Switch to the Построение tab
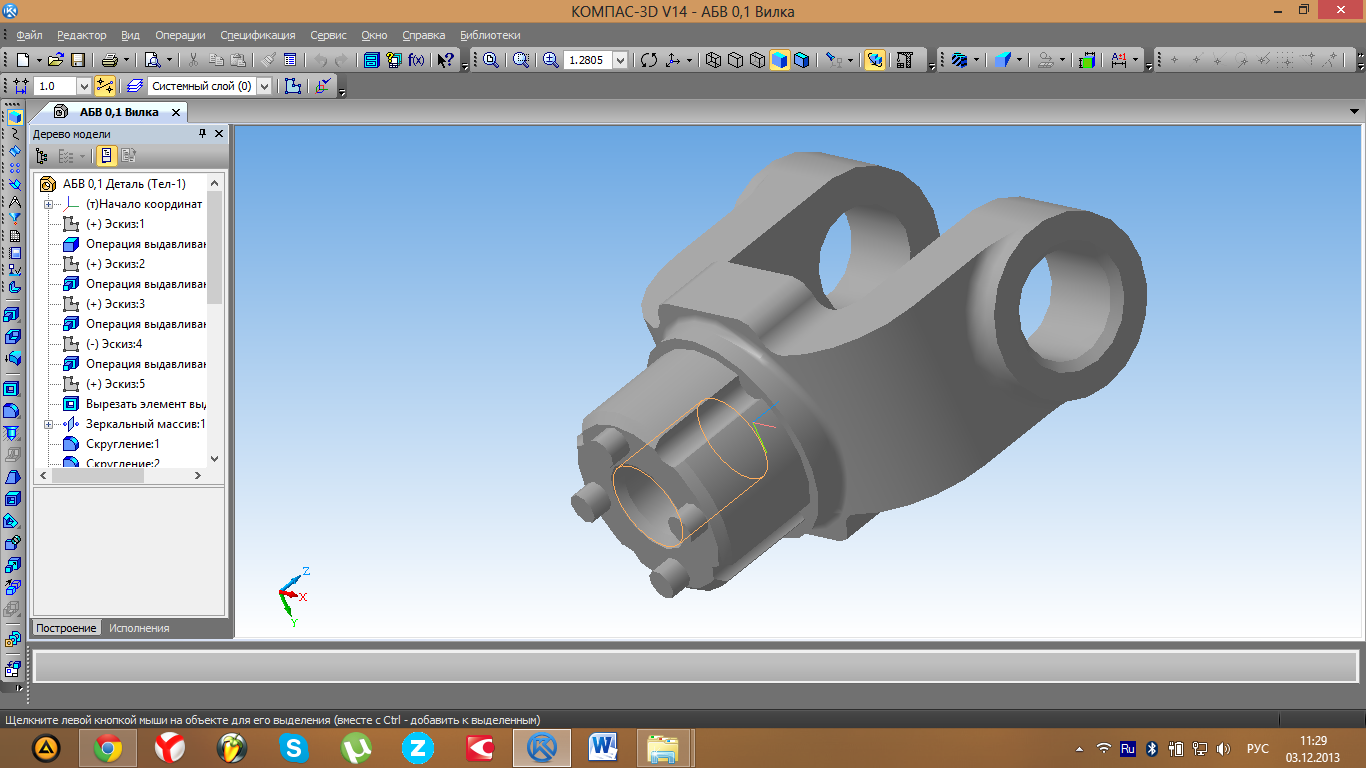1366x768 pixels. pyautogui.click(x=66, y=628)
